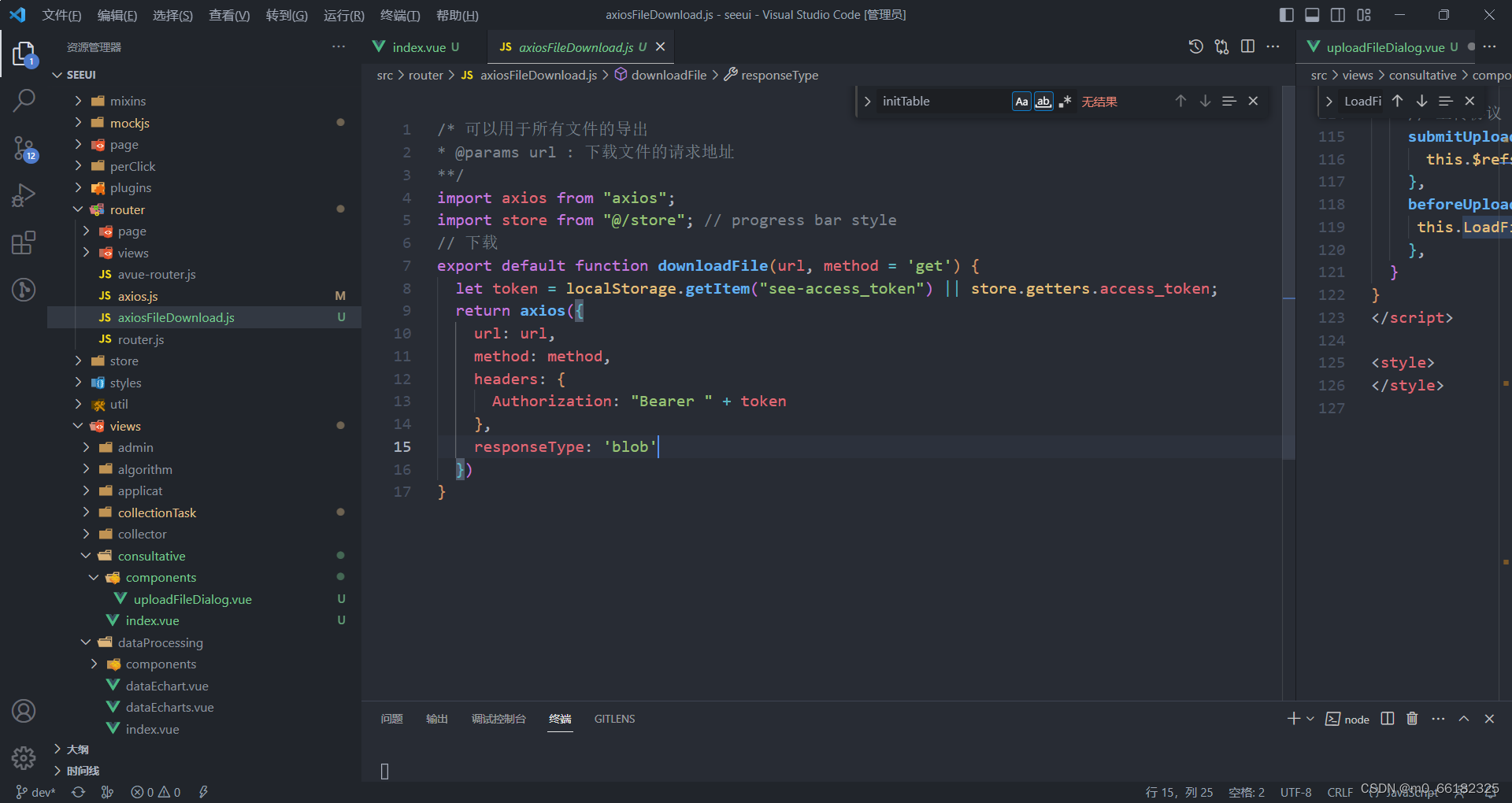Split the editor to the right
The height and width of the screenshot is (803, 1512).
pyautogui.click(x=1247, y=46)
